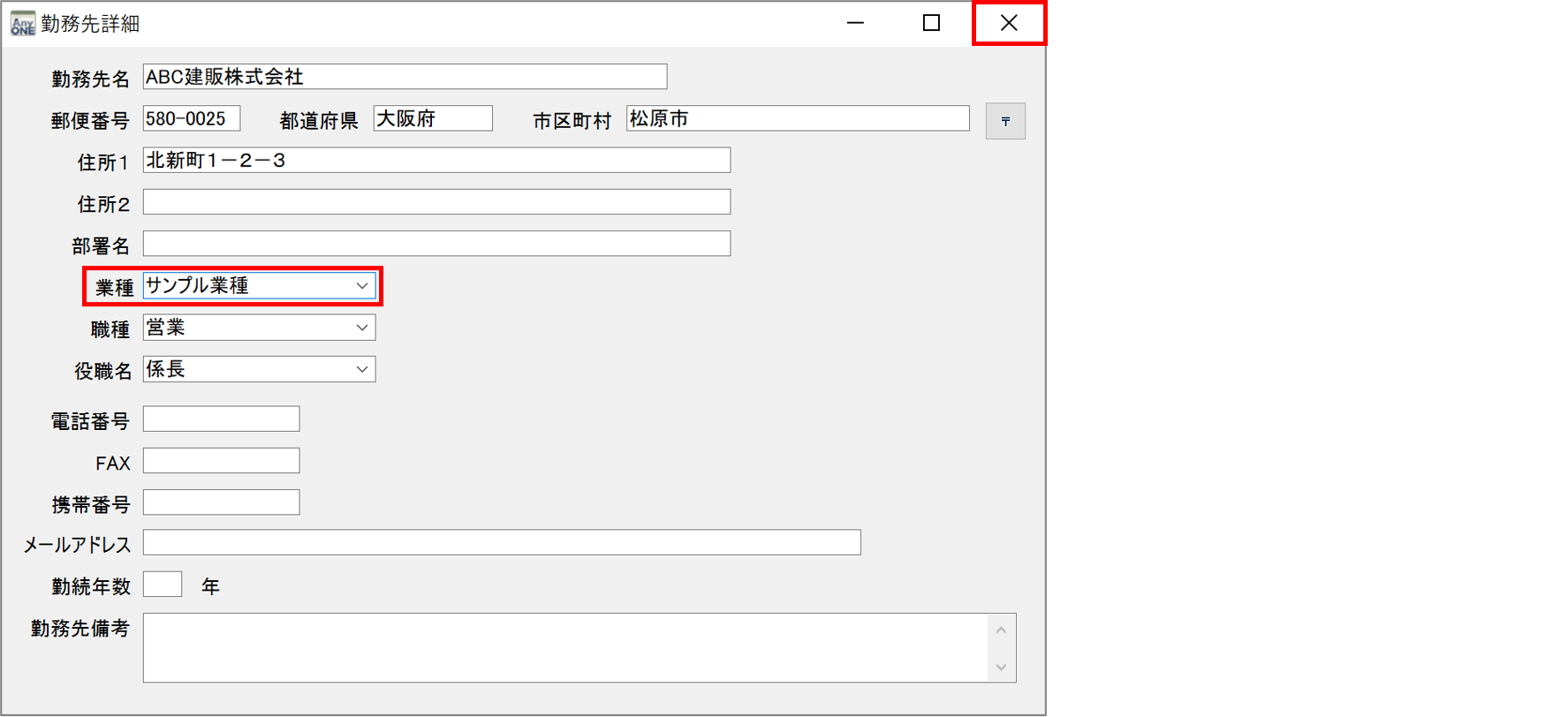
Task: Click the 勤続年数 years field
Action: click(163, 585)
